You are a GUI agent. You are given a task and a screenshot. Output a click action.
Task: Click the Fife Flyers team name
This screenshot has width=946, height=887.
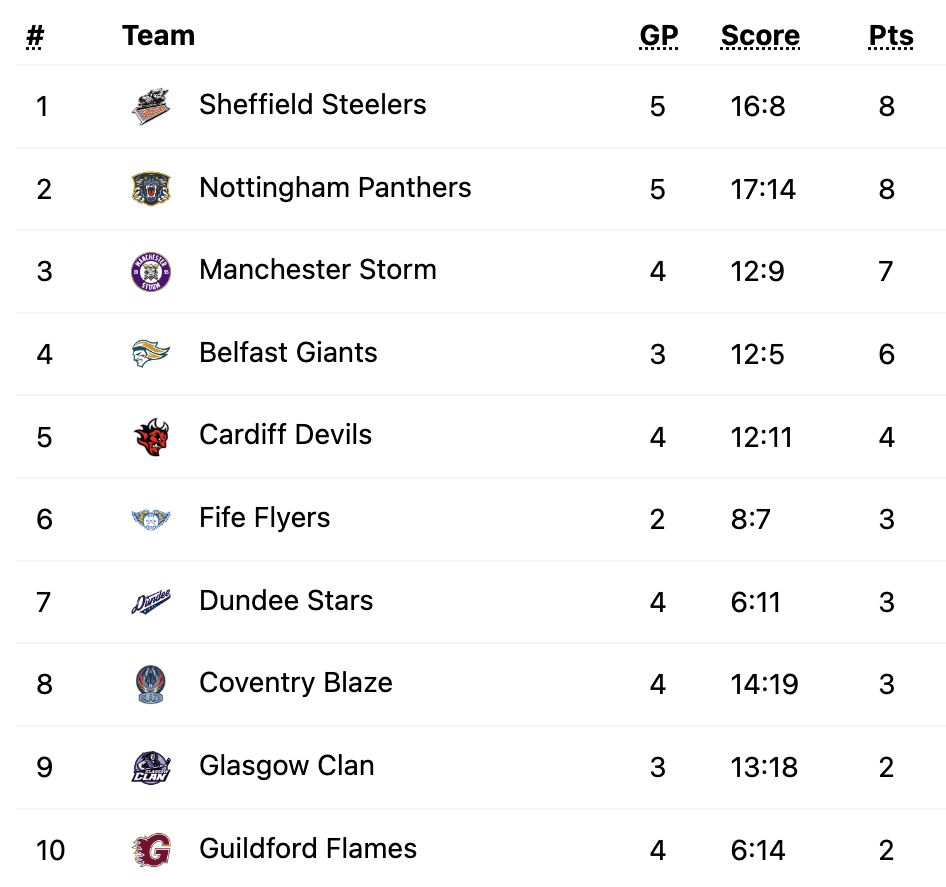[x=264, y=517]
